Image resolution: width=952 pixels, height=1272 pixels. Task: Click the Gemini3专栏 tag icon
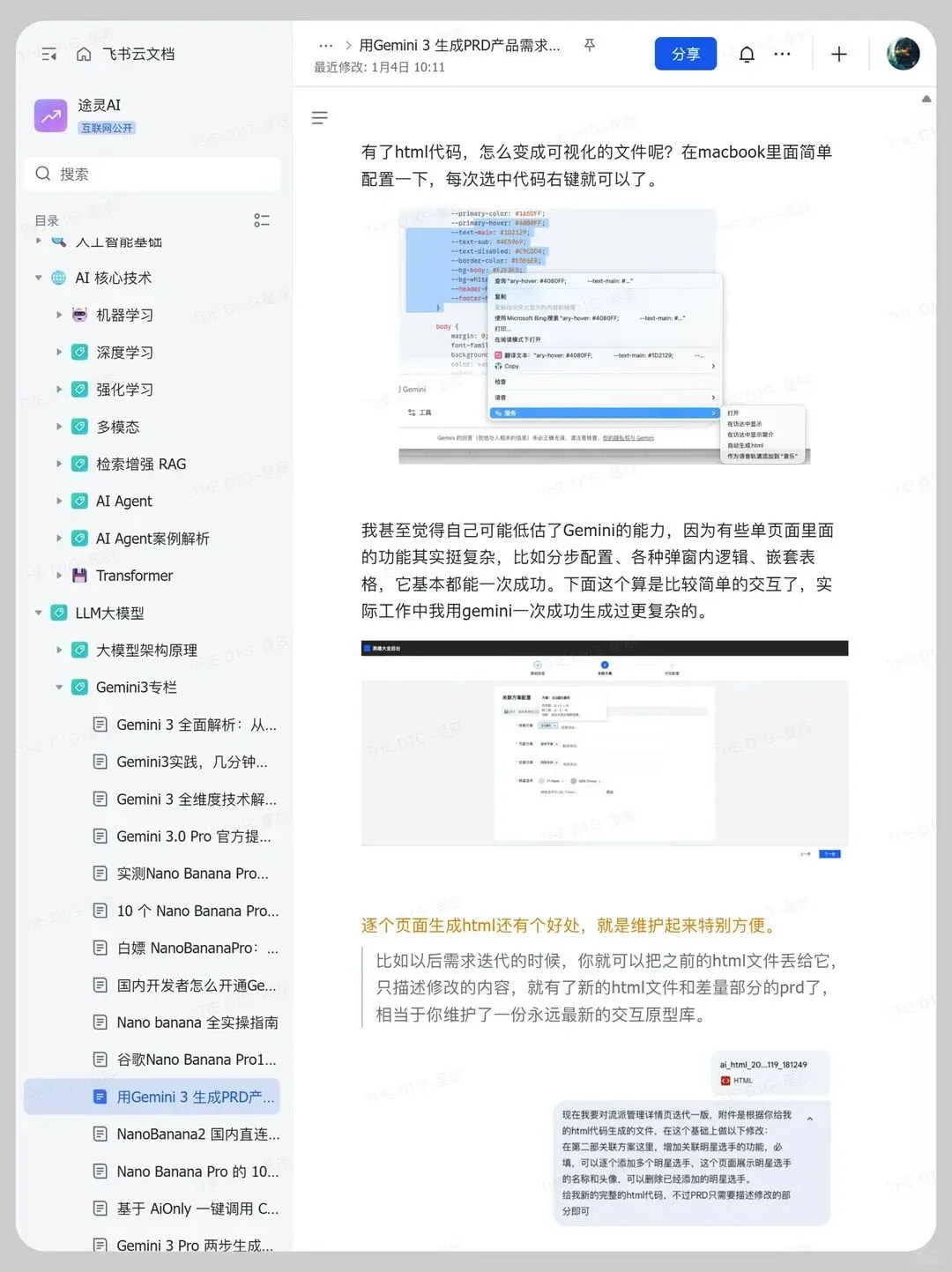coord(79,687)
